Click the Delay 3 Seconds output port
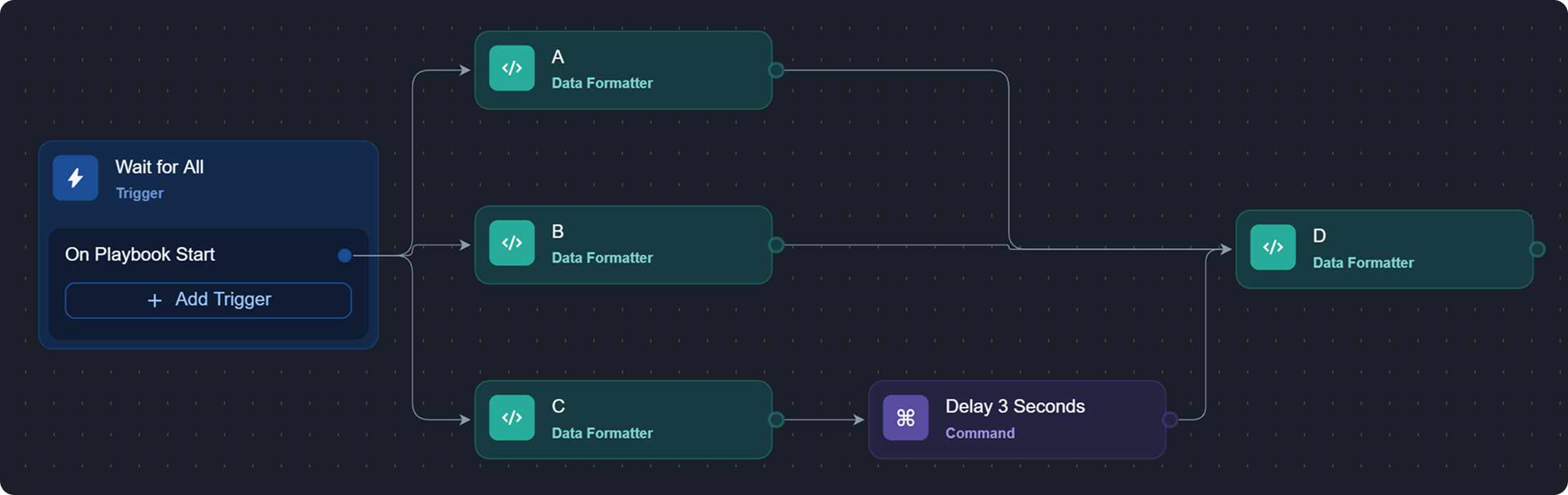1568x495 pixels. tap(1169, 420)
